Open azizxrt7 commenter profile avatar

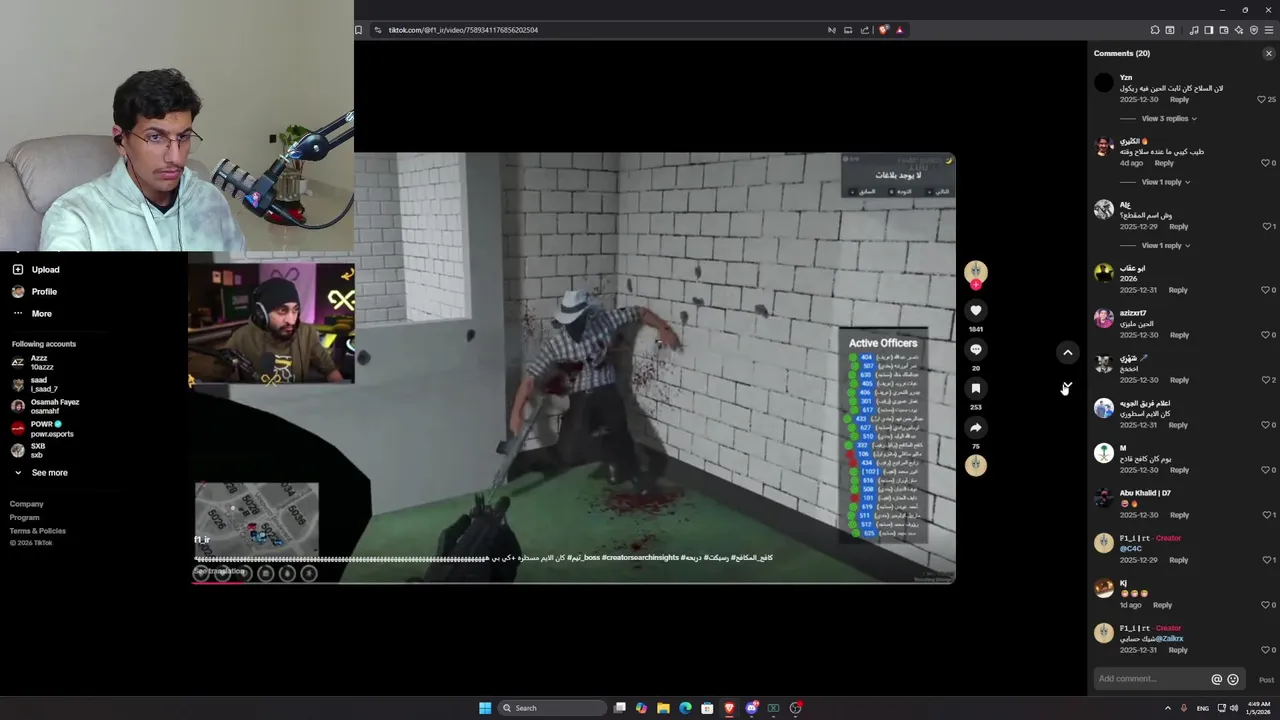(x=1104, y=318)
